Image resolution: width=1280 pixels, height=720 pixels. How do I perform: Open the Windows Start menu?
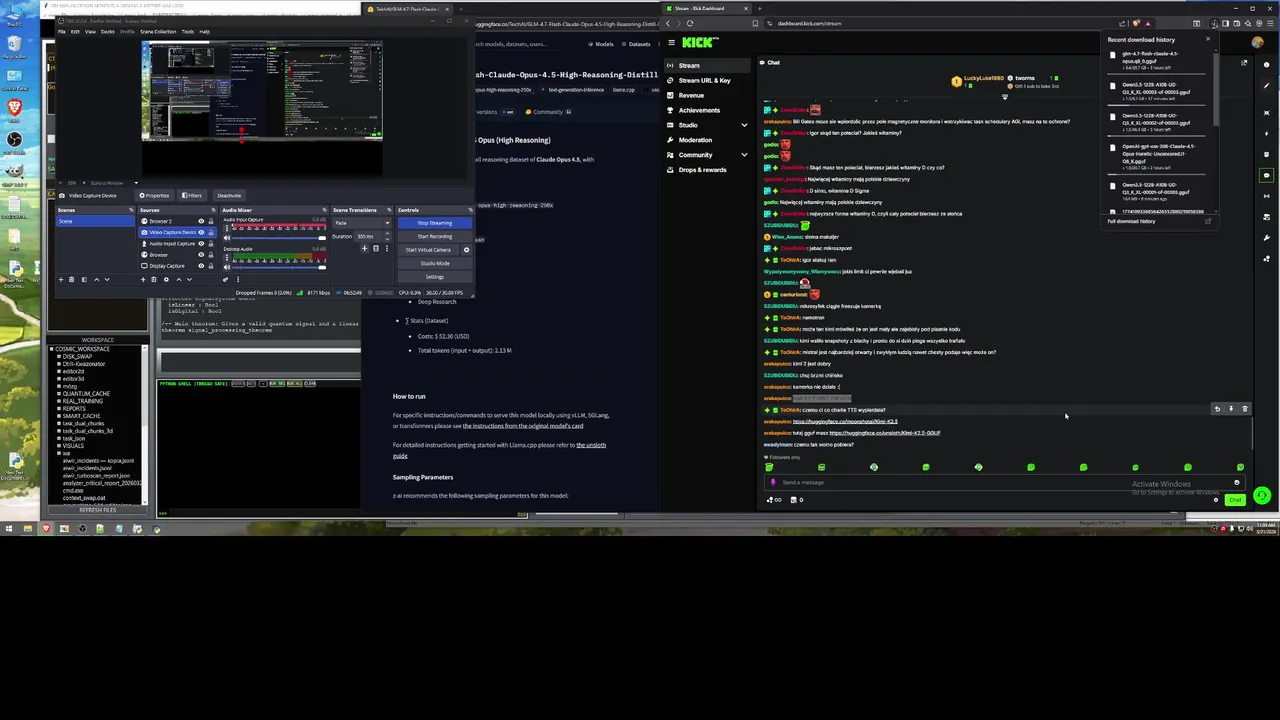click(9, 528)
